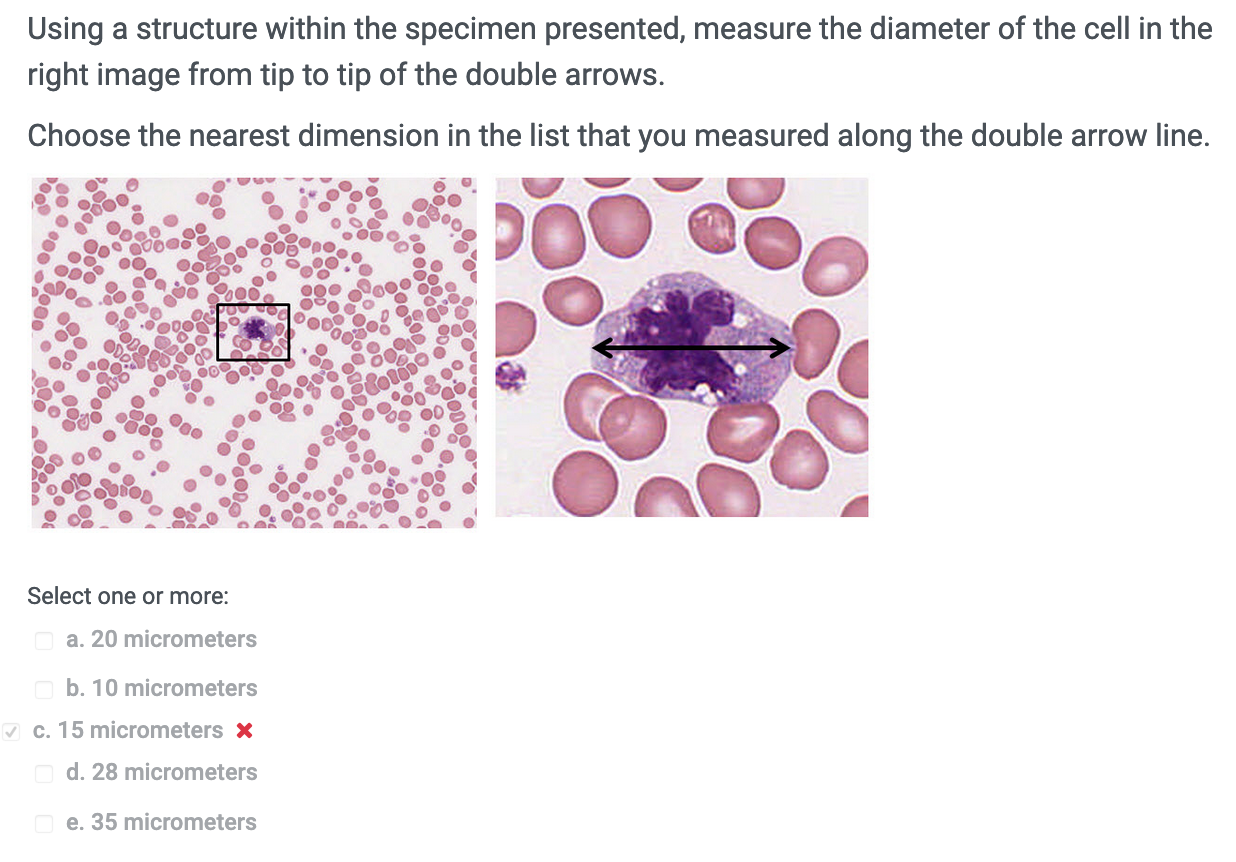Check the "d. 28 micrometers" checkbox
This screenshot has width=1236, height=862.
point(44,773)
